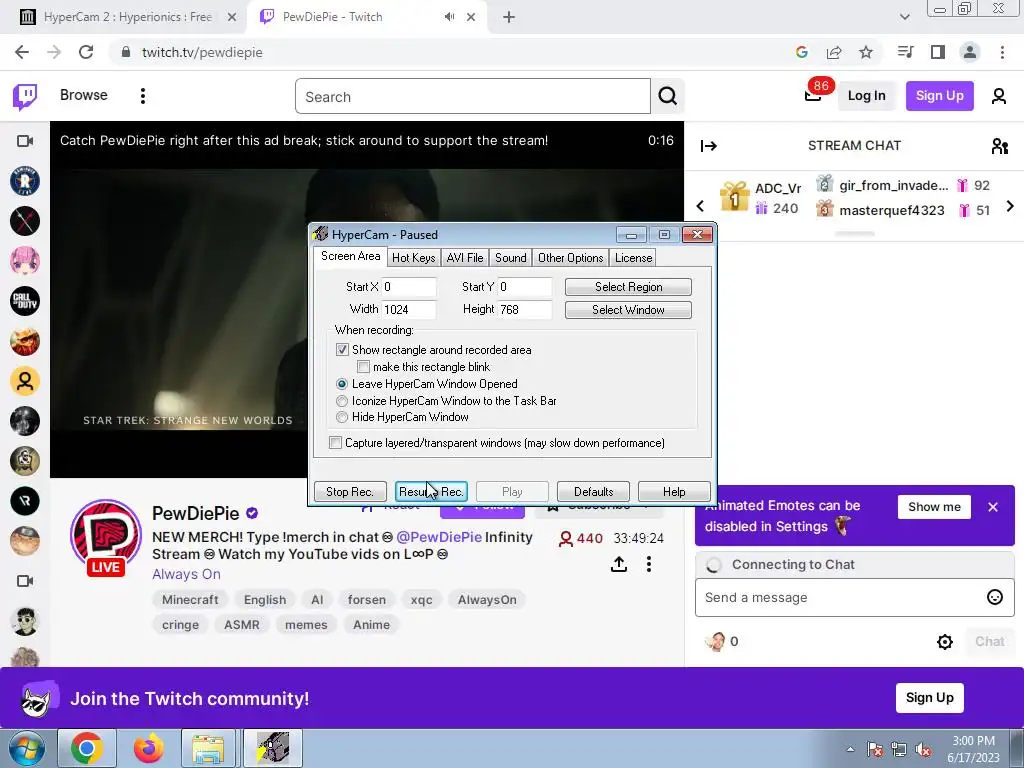Open the three-dot menu beside Browse
This screenshot has height=768, width=1024.
click(x=142, y=96)
